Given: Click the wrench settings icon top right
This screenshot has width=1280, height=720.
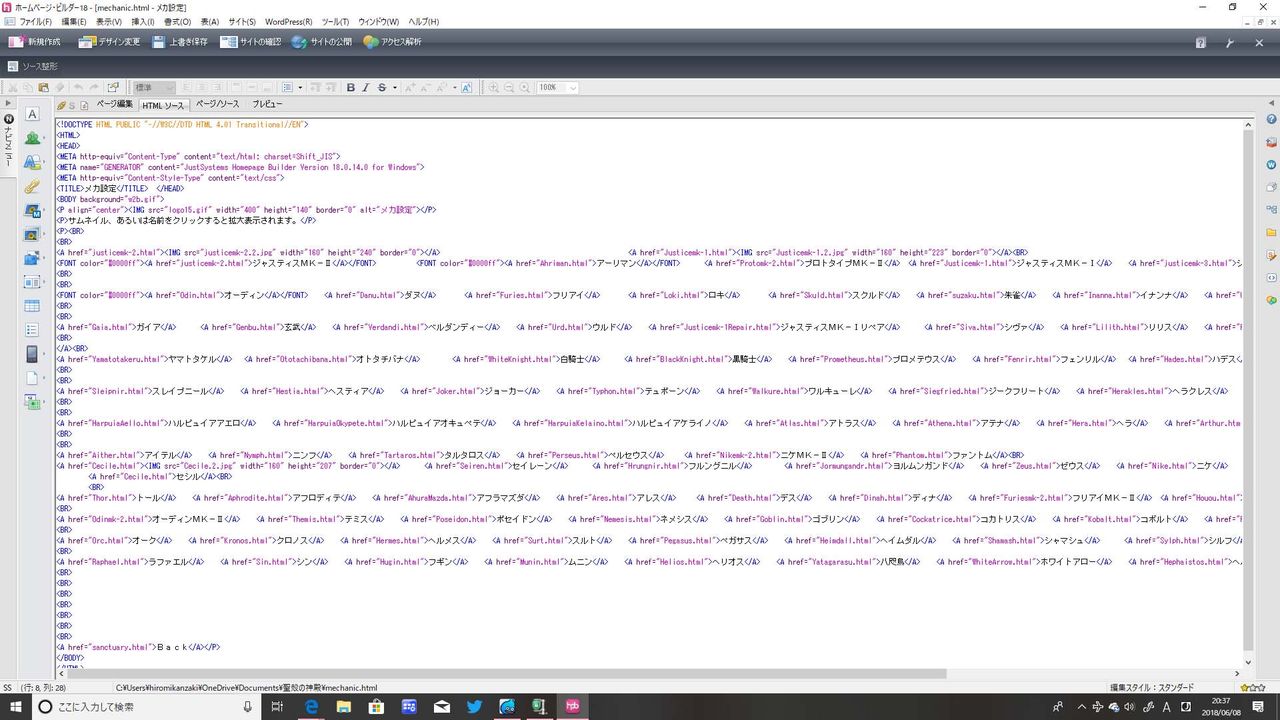Looking at the screenshot, I should click(1230, 43).
